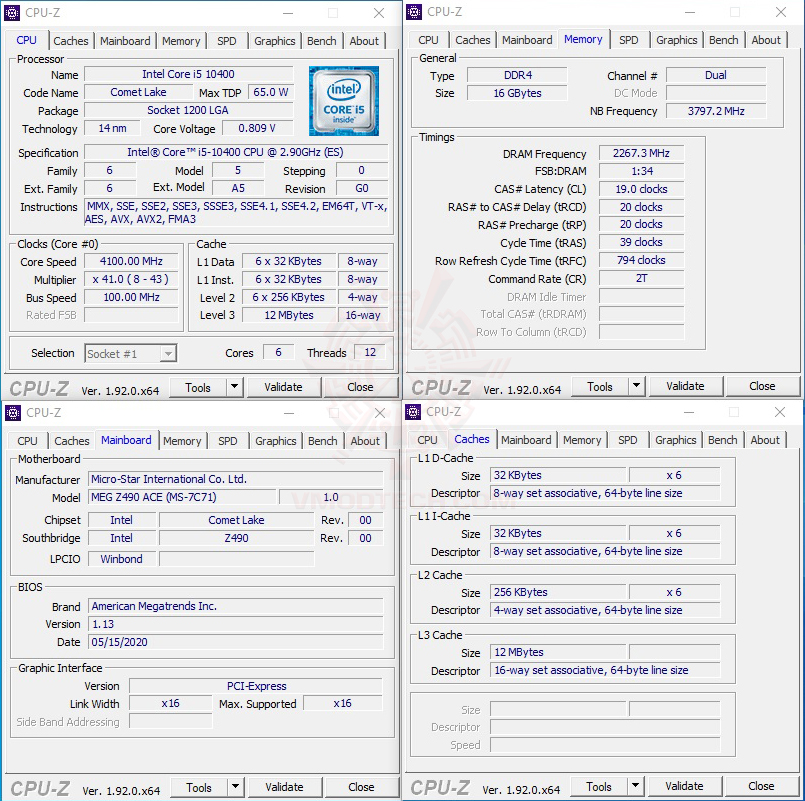Click FSB:DRAM ratio value 1:34
The height and width of the screenshot is (801, 805).
click(641, 171)
